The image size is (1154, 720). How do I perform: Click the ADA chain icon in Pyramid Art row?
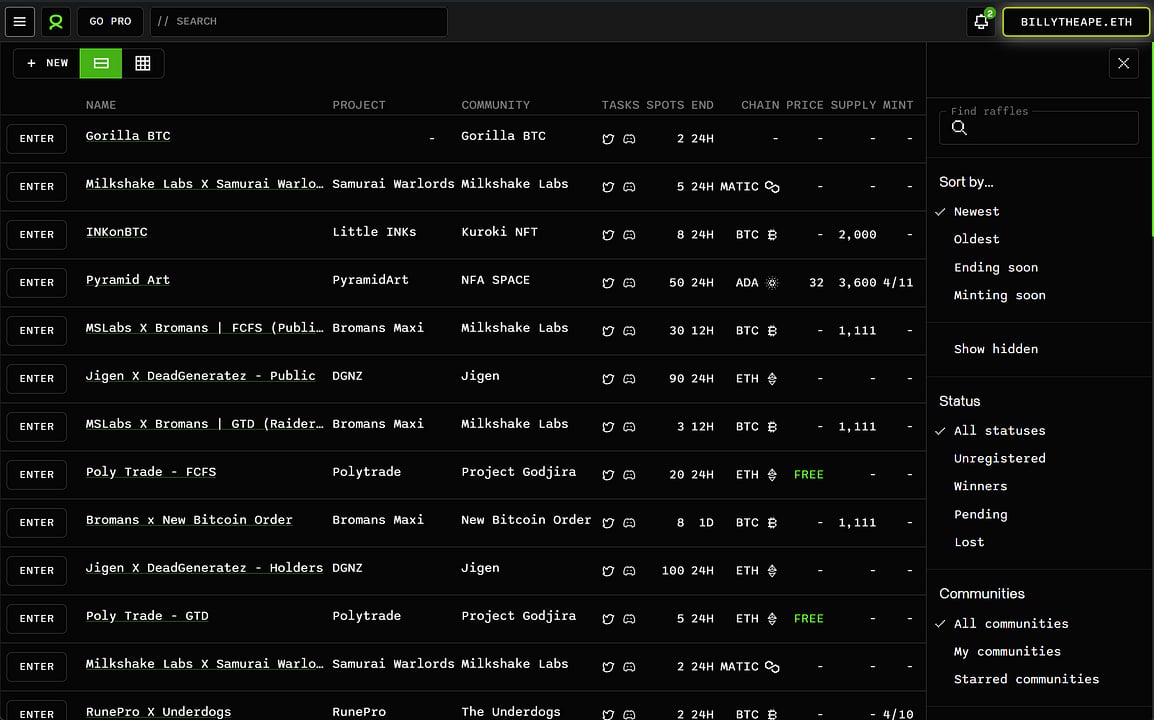coord(772,283)
